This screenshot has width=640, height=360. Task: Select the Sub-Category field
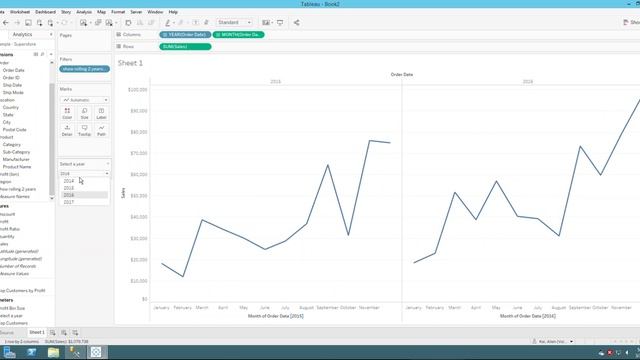coord(16,152)
